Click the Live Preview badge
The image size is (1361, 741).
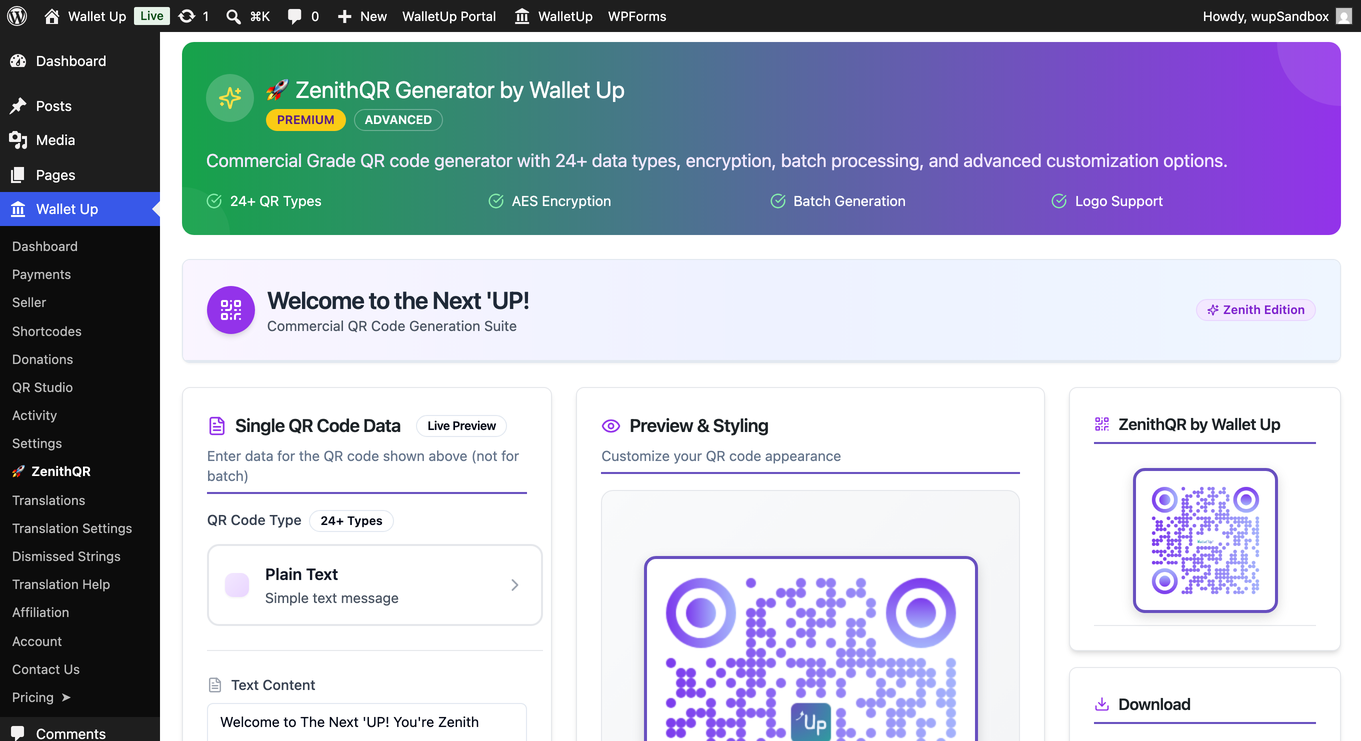click(x=462, y=426)
